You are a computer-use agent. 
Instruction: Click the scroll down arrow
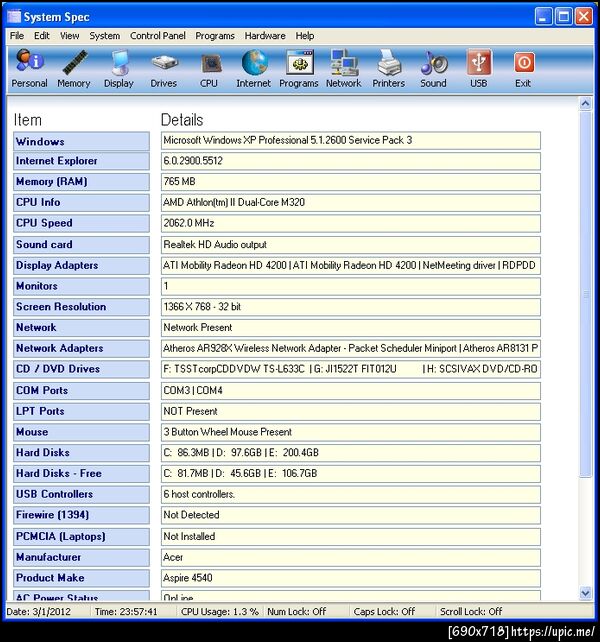coord(585,593)
